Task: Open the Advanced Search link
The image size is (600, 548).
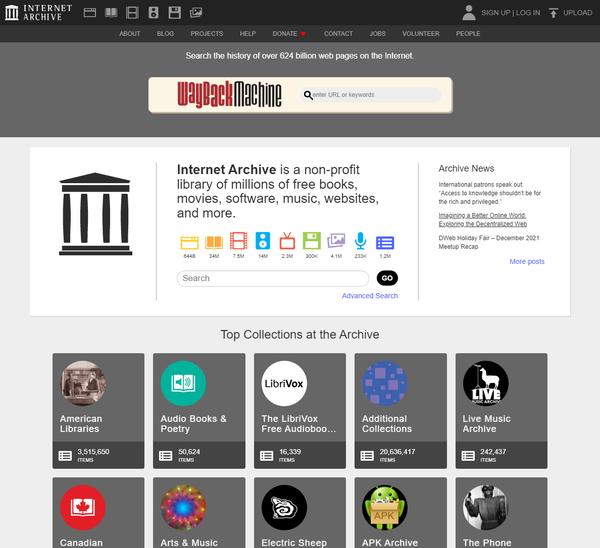Action: pyautogui.click(x=370, y=295)
